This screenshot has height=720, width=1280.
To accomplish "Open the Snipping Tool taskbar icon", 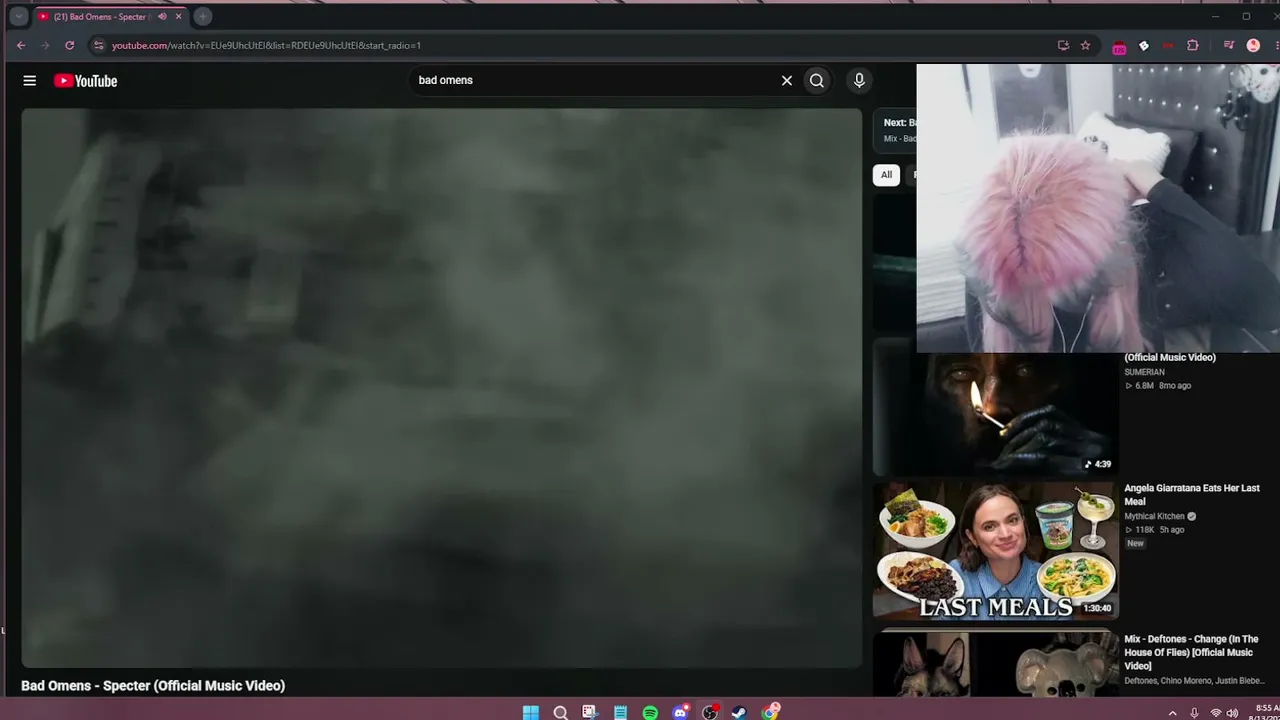I will click(x=590, y=712).
